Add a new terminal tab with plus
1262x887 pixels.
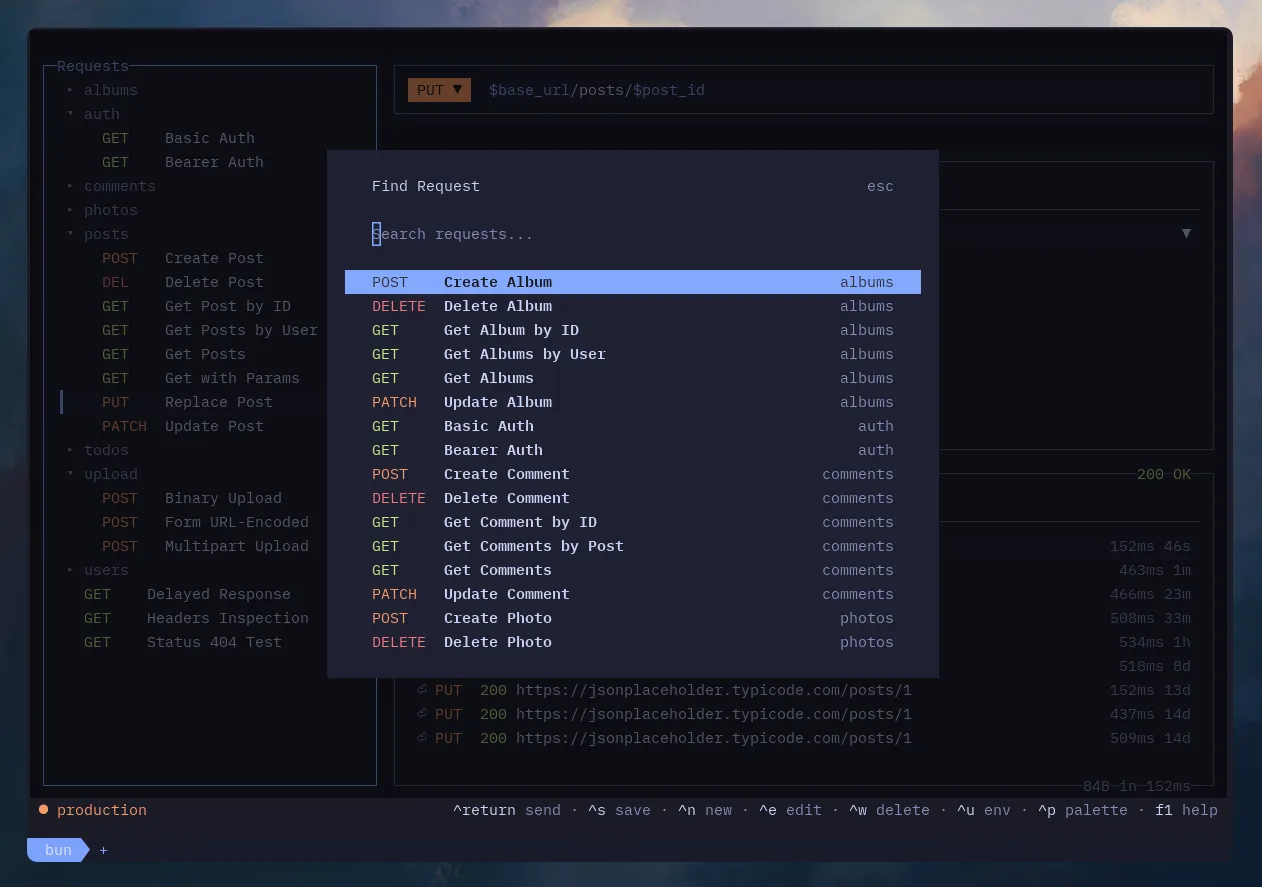[103, 850]
